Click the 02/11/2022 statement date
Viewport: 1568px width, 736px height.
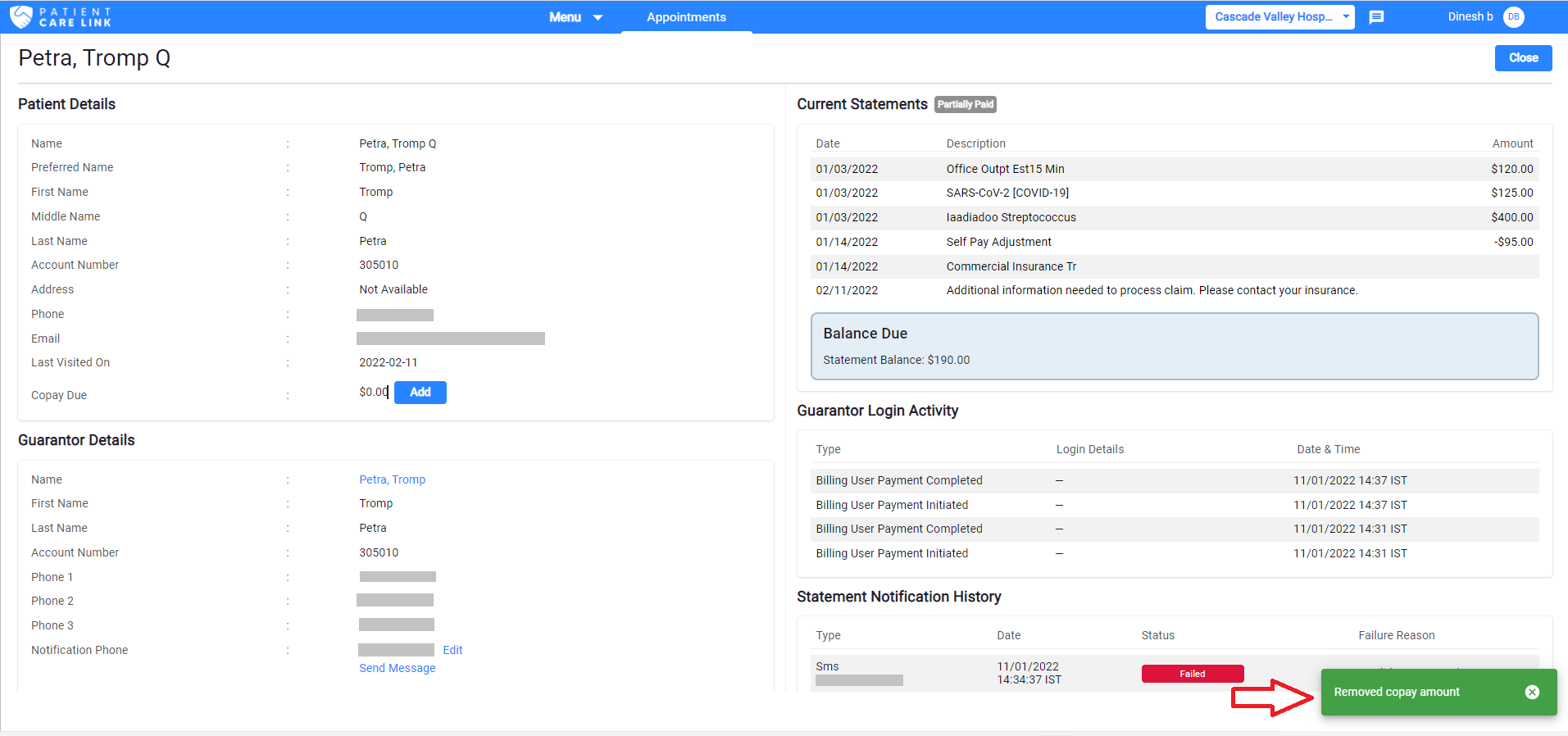(x=847, y=290)
